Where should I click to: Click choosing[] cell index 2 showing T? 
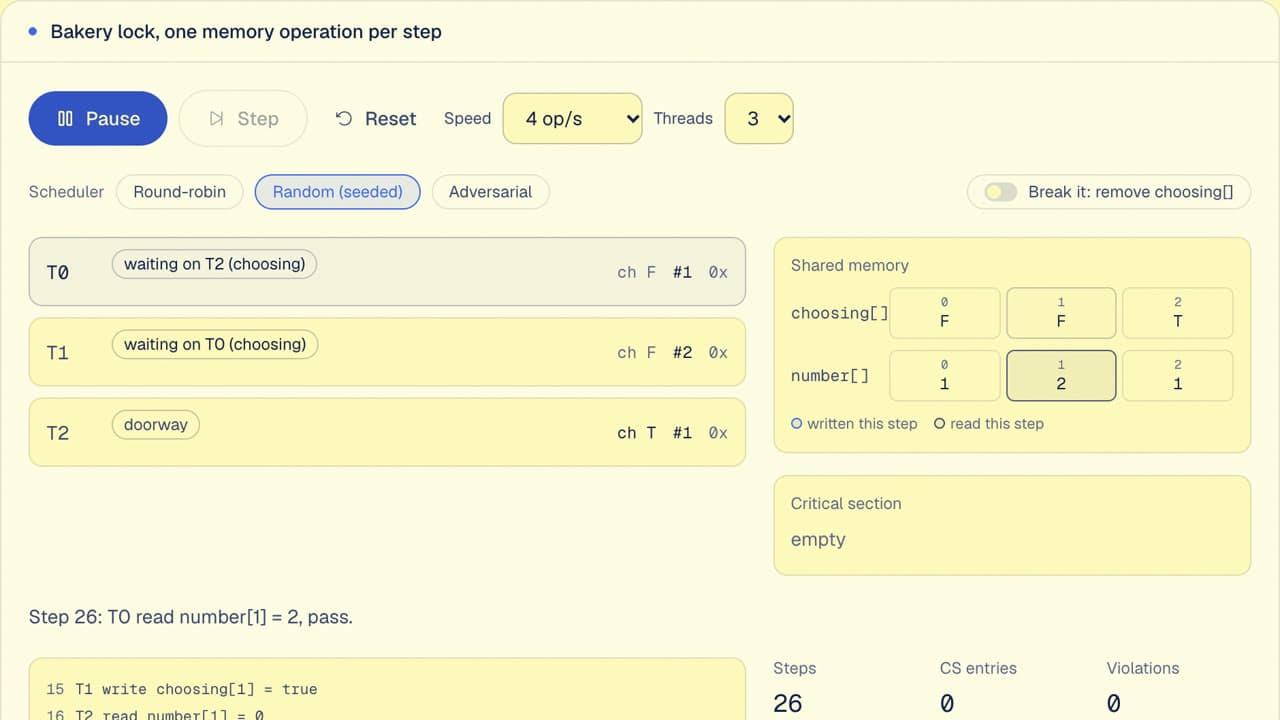(1177, 313)
